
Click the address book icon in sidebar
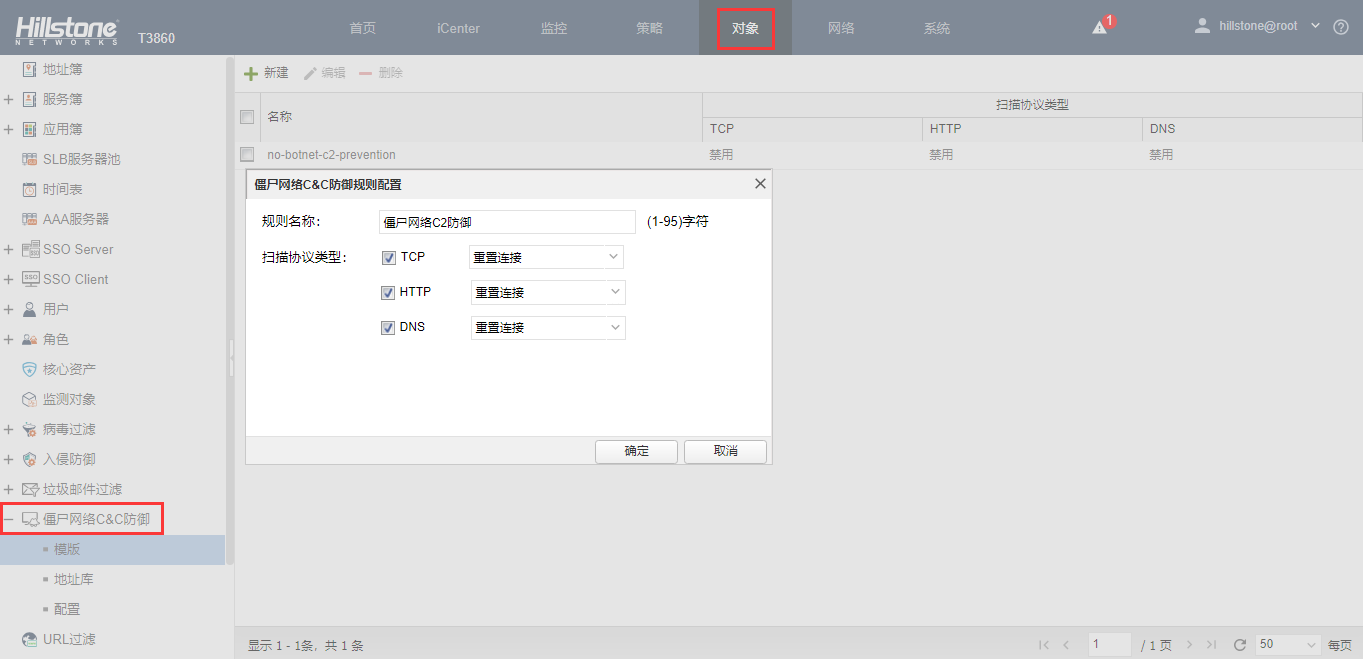[29, 70]
